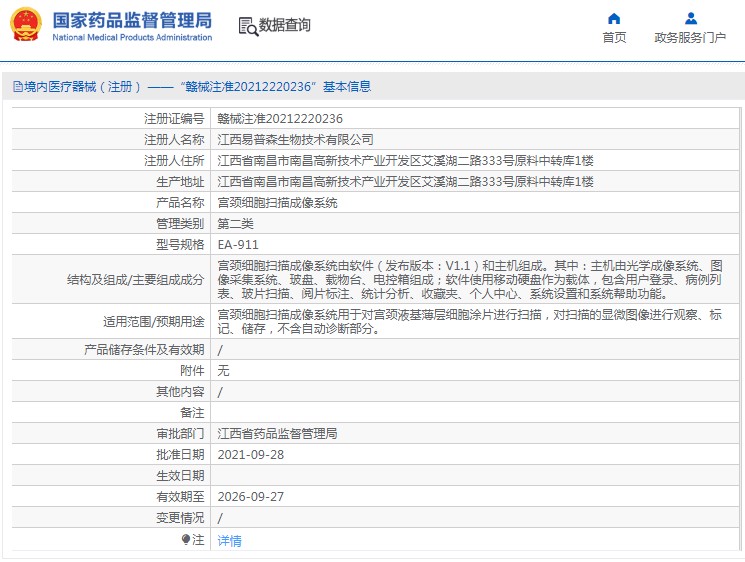Click the 其他内容 label
The height and width of the screenshot is (562, 745).
click(x=181, y=391)
